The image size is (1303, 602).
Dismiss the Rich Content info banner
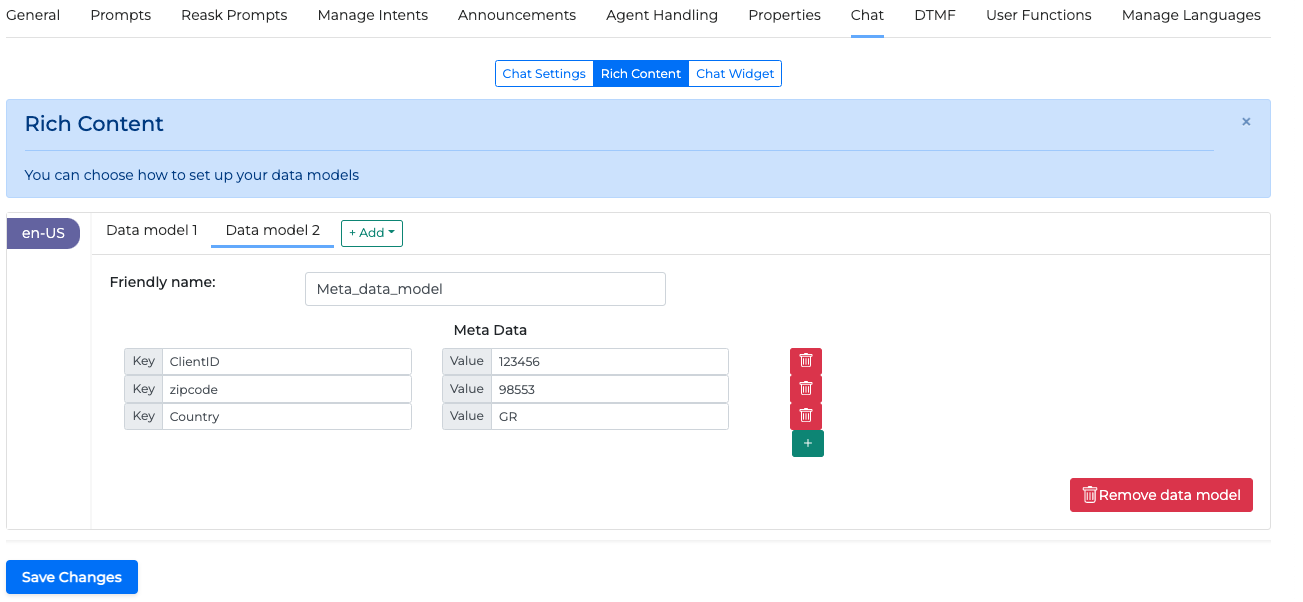1246,122
